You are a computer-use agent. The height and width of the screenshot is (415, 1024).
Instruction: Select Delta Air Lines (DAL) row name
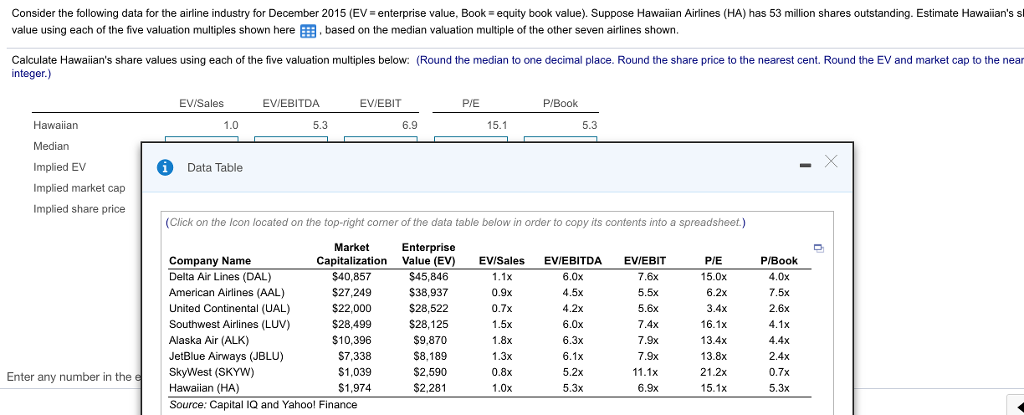(220, 276)
